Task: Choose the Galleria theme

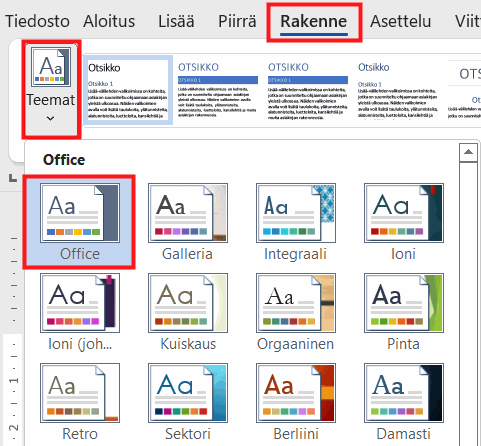Action: (x=188, y=222)
